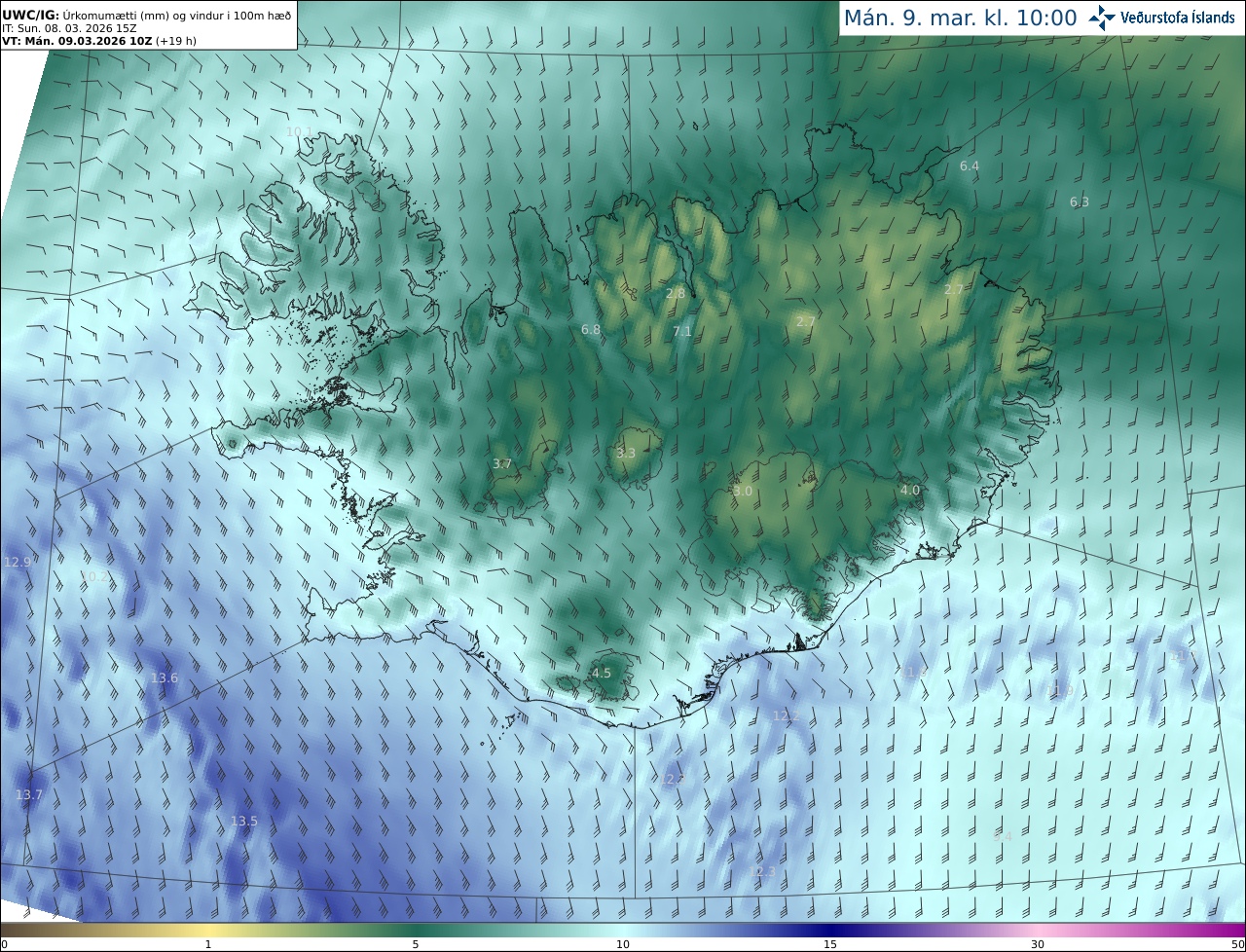Click the 12.9 value label

[x=18, y=563]
